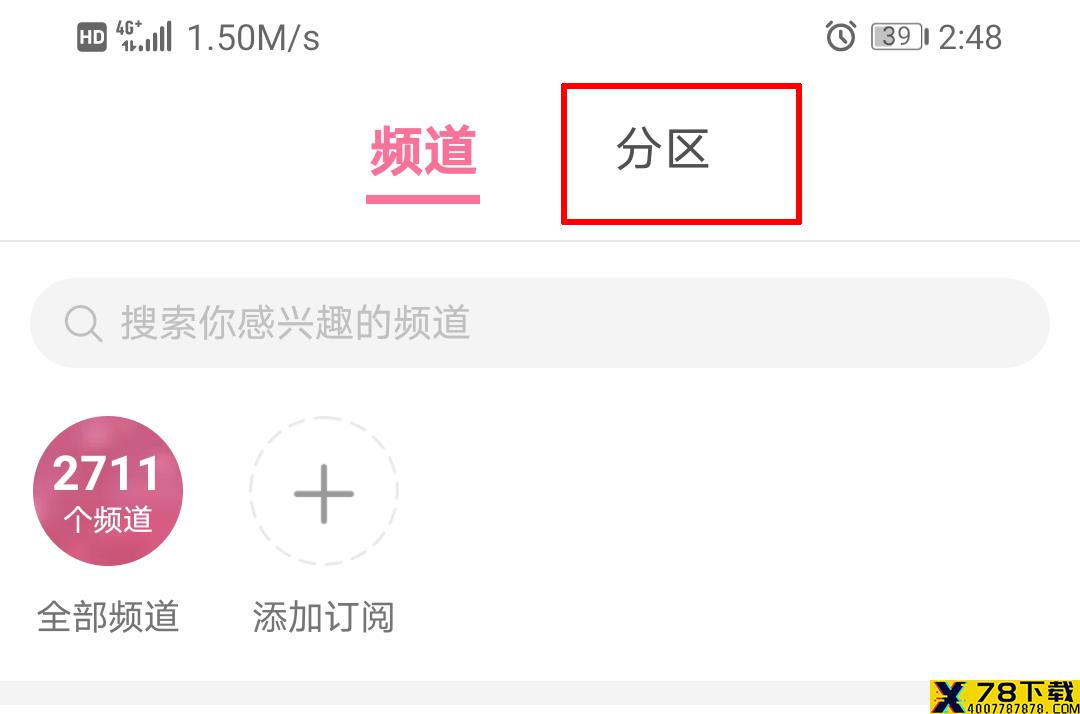Click the X emblem in the watermark
This screenshot has height=714, width=1080.
coord(949,697)
